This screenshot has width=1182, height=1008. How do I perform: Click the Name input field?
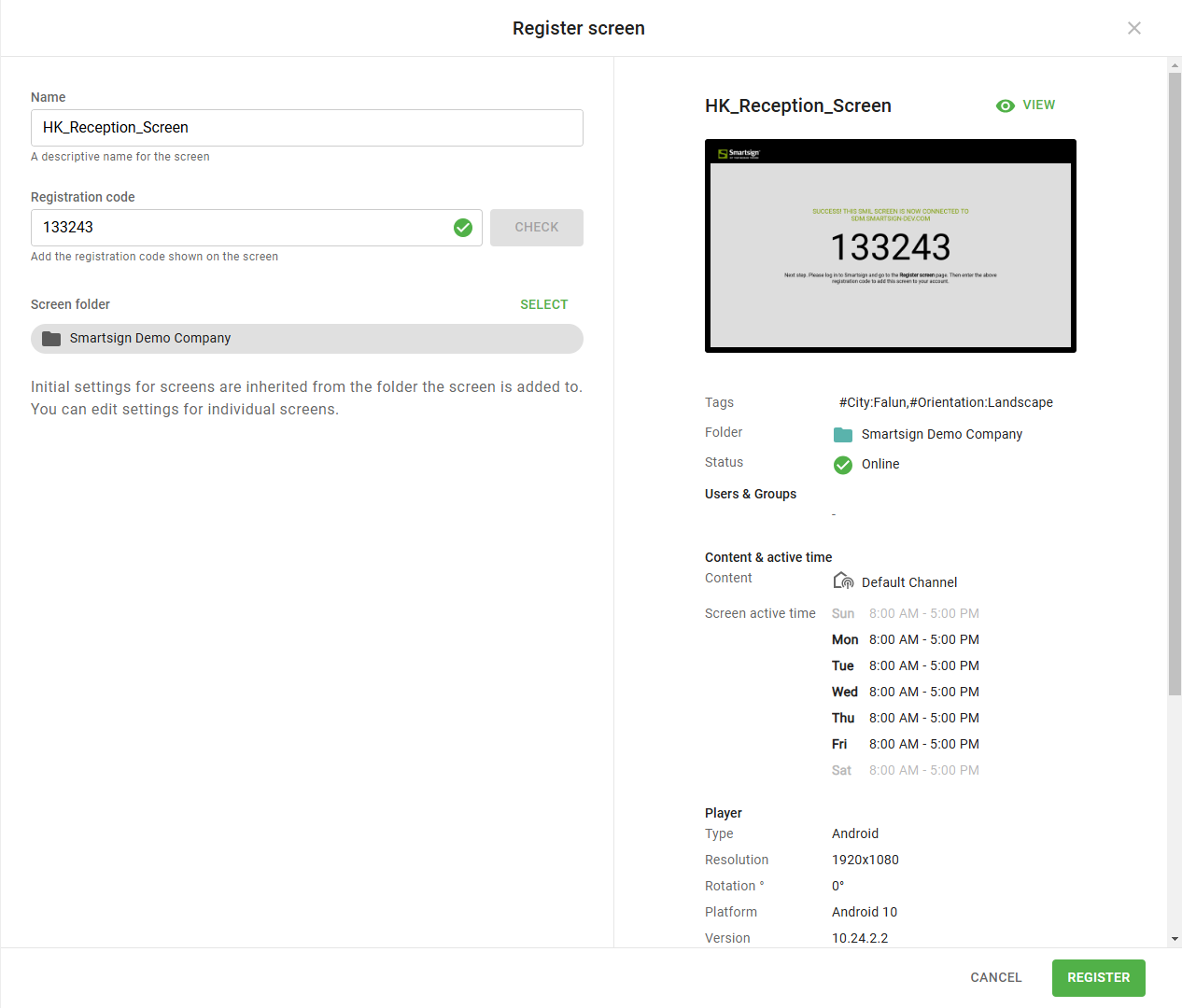tap(307, 128)
